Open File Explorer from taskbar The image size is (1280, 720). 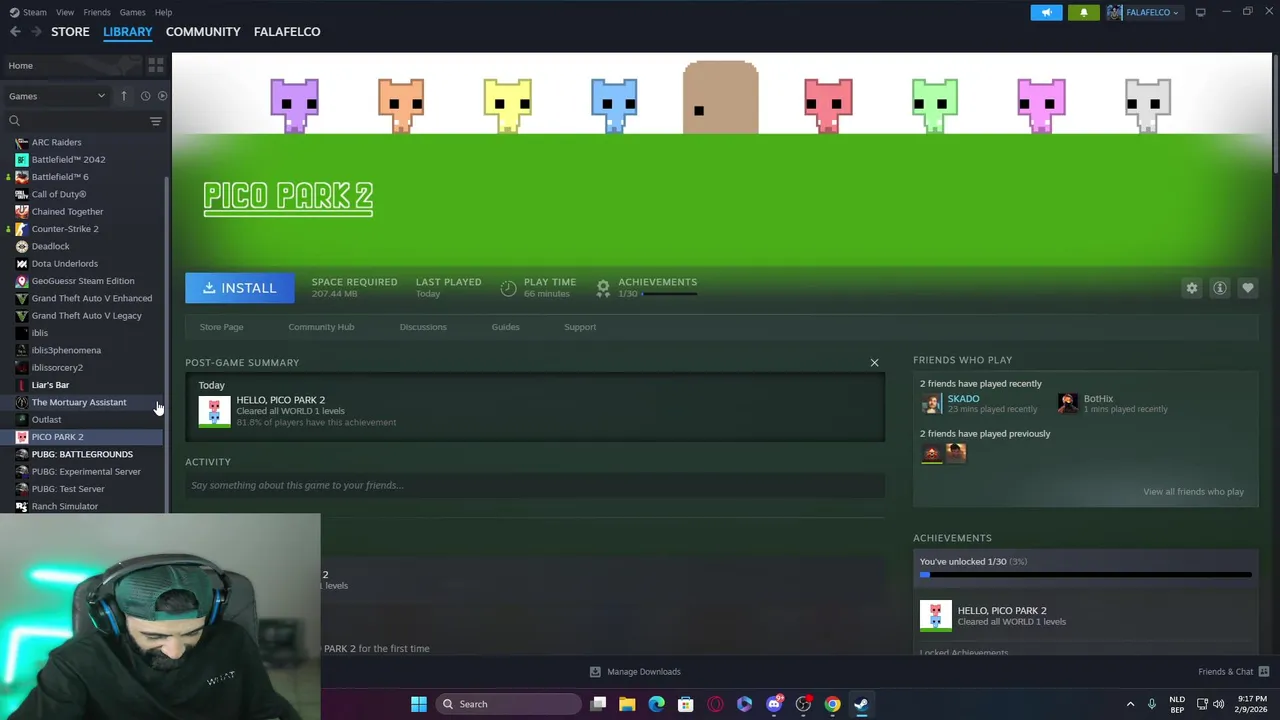(627, 704)
